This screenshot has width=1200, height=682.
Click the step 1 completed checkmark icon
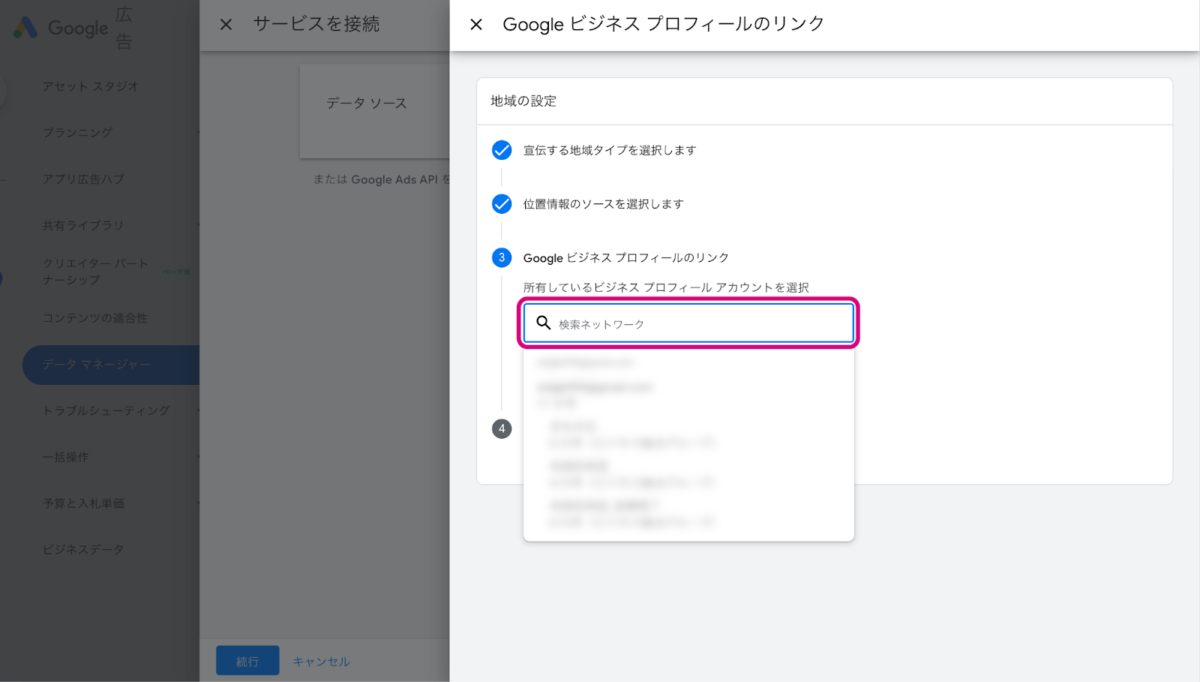502,150
